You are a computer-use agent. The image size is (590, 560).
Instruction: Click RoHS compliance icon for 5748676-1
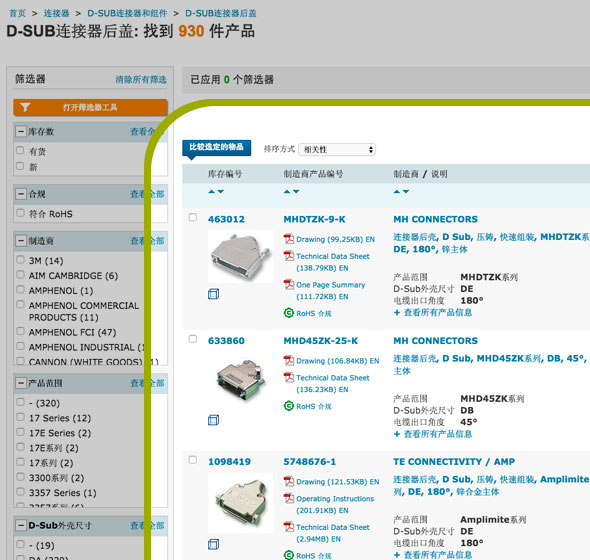[x=289, y=555]
